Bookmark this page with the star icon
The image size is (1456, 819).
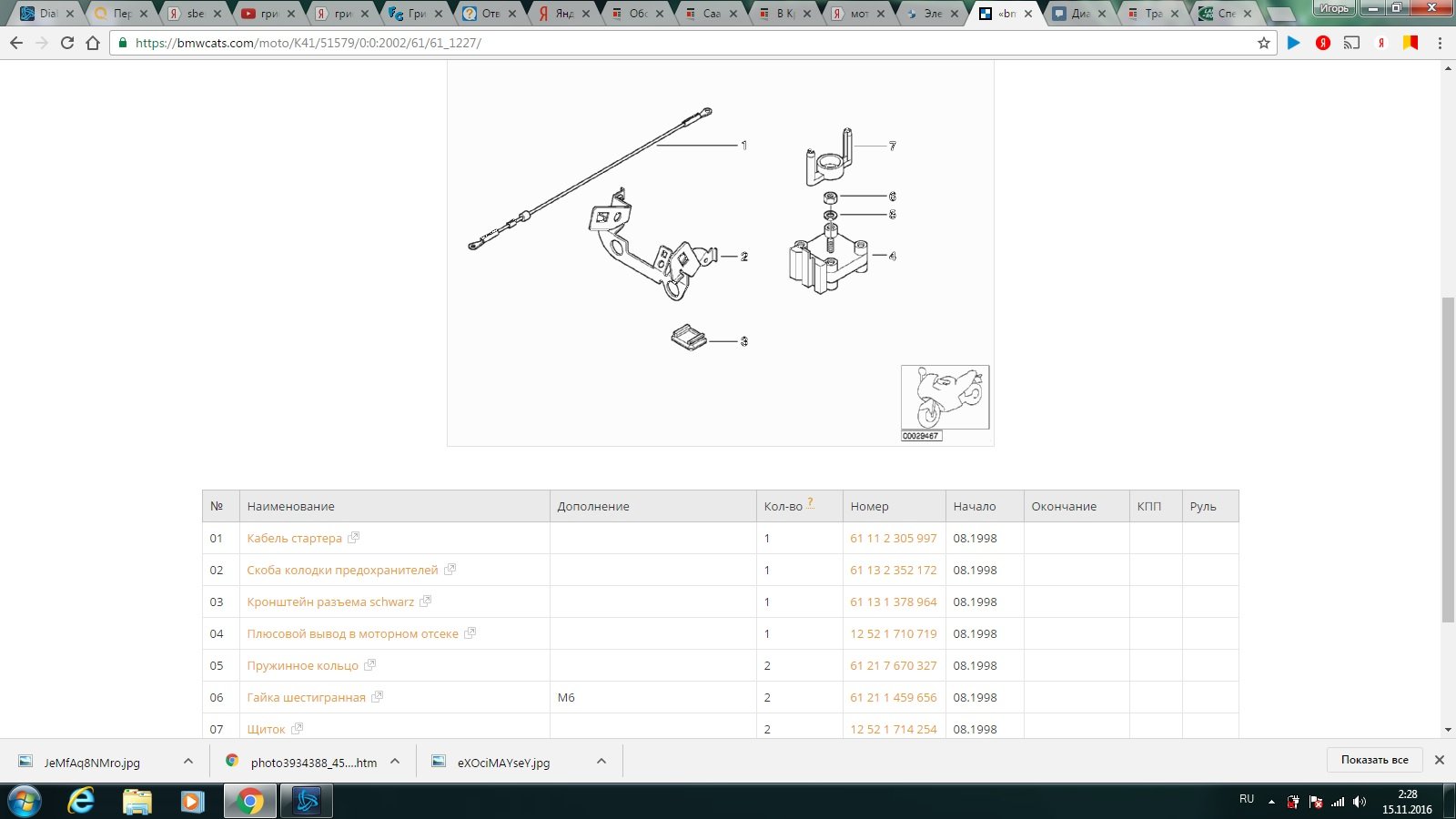1263,43
